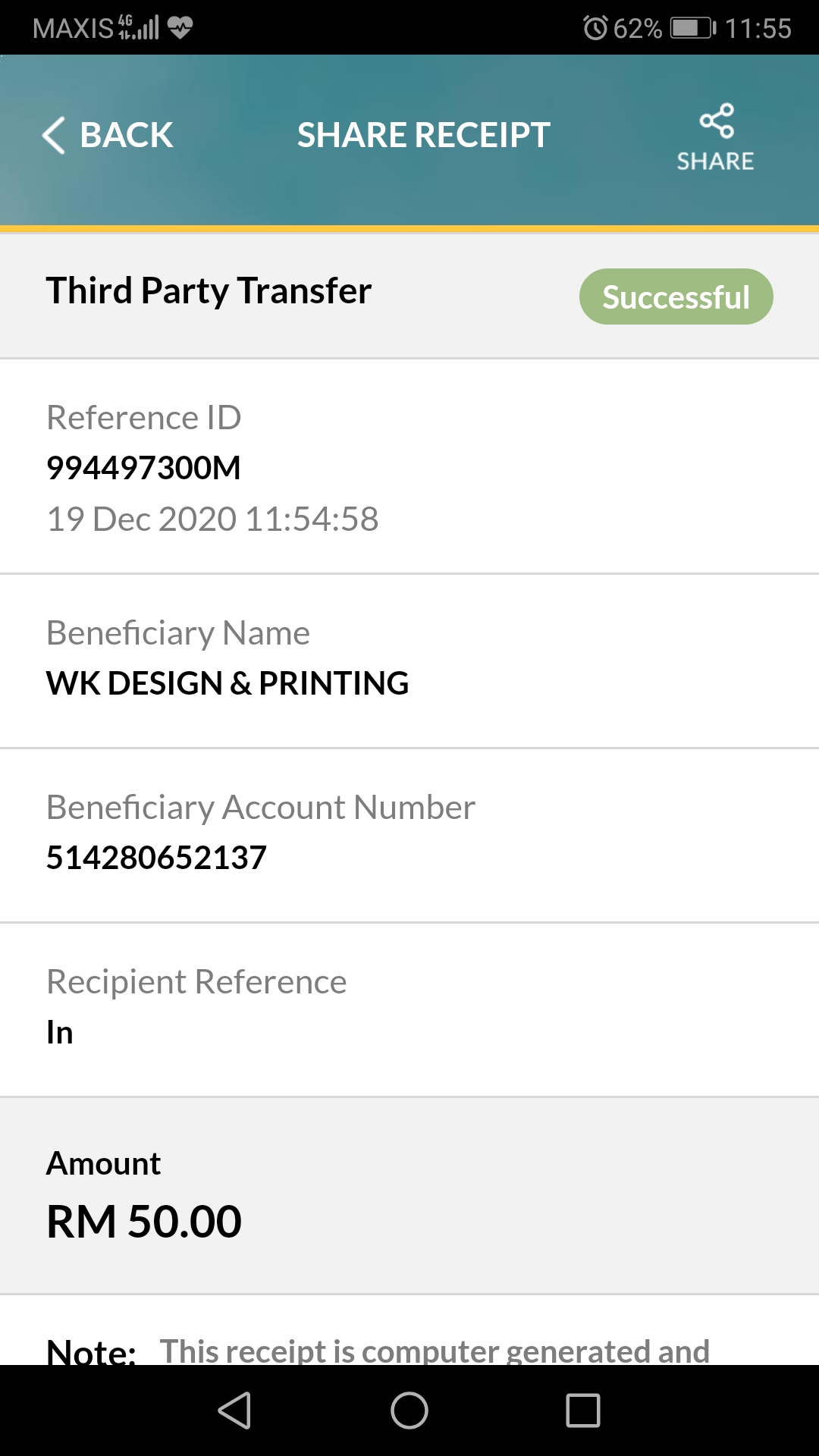Select the SHARE RECEIPT title
The width and height of the screenshot is (819, 1456).
pos(423,136)
